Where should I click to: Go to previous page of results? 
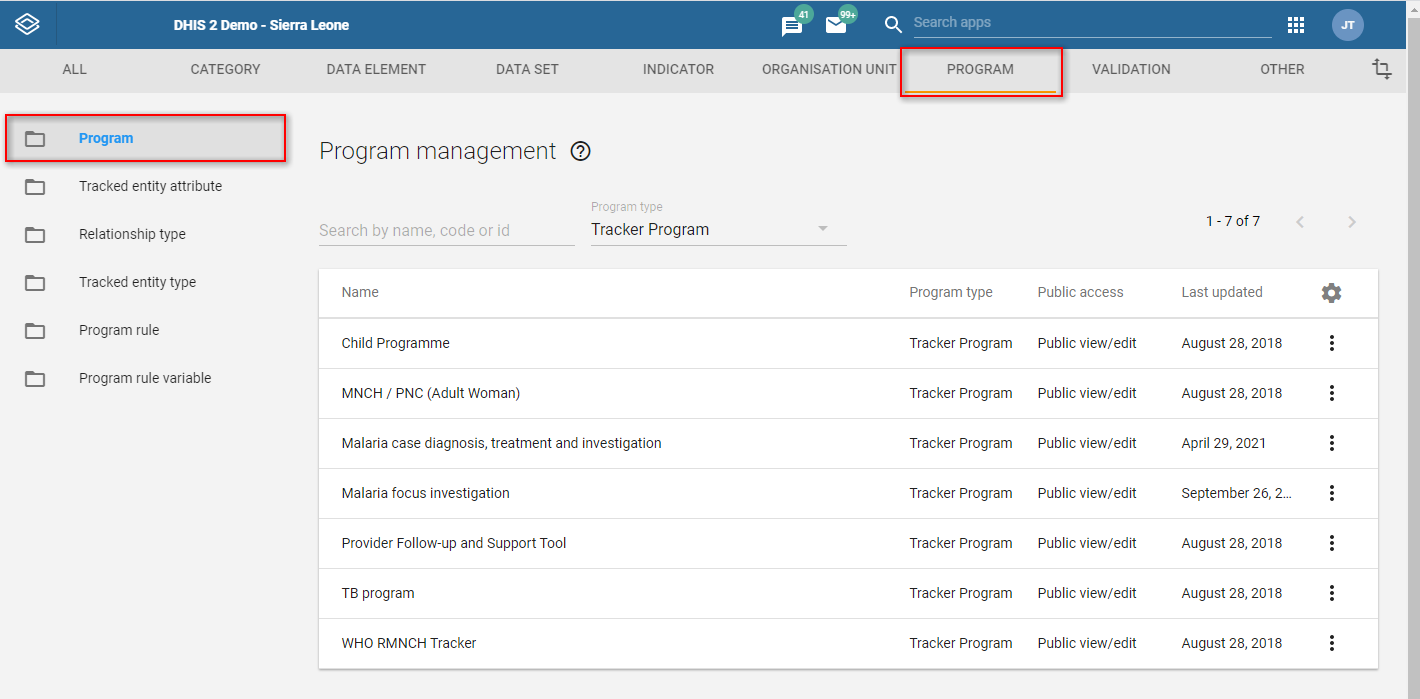tap(1300, 222)
